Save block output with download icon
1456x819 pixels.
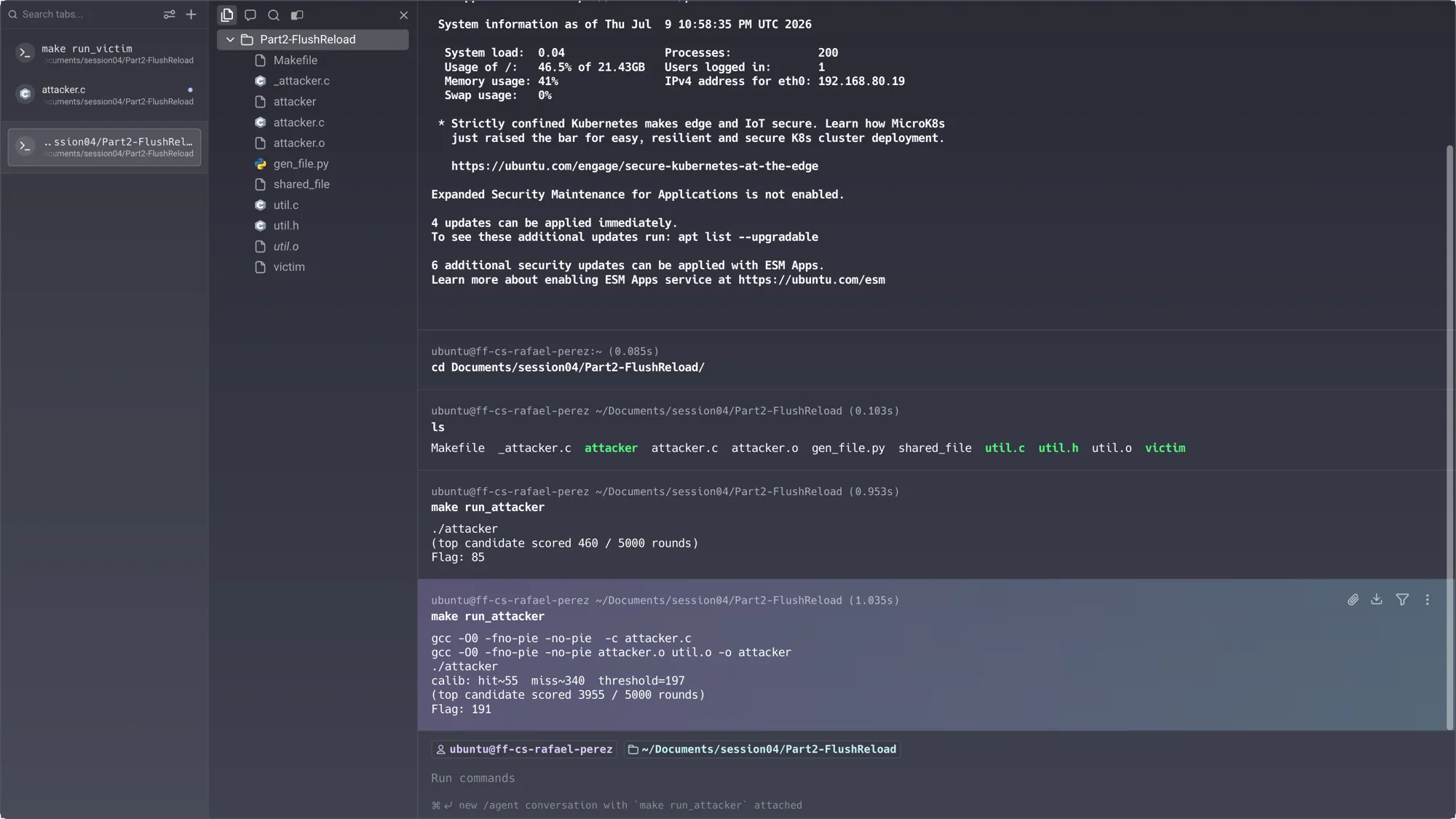tap(1377, 600)
